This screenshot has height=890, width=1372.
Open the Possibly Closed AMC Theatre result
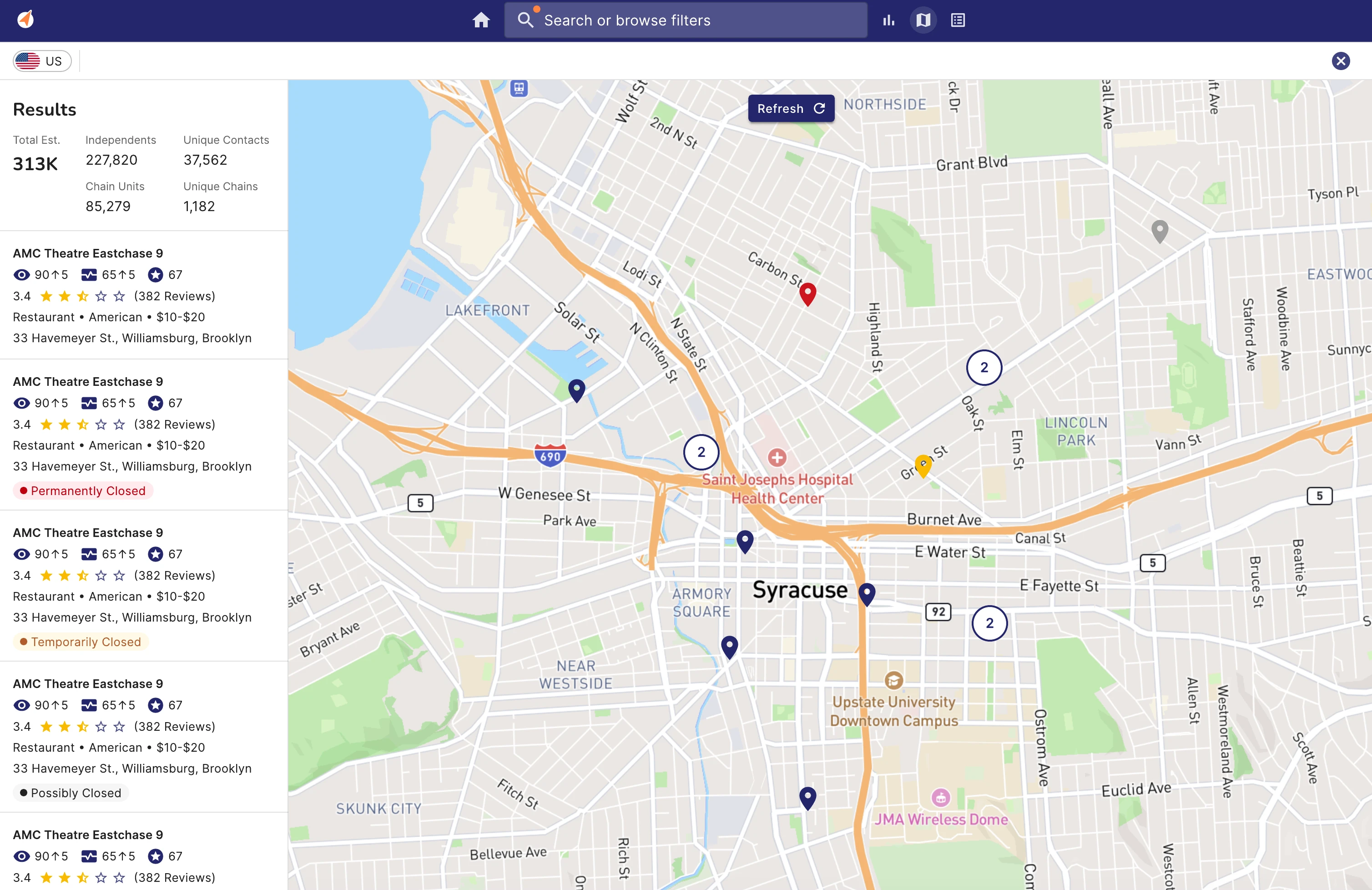pyautogui.click(x=144, y=737)
